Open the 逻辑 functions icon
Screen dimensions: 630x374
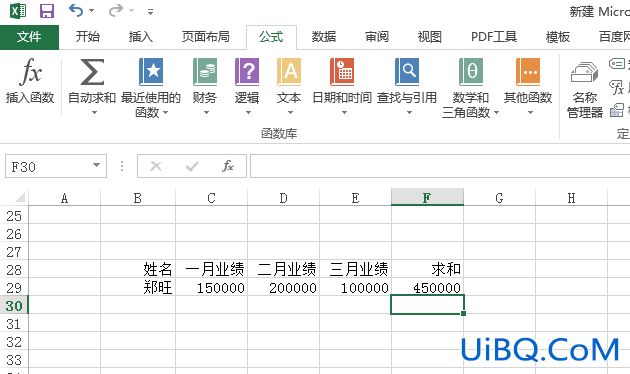[247, 72]
